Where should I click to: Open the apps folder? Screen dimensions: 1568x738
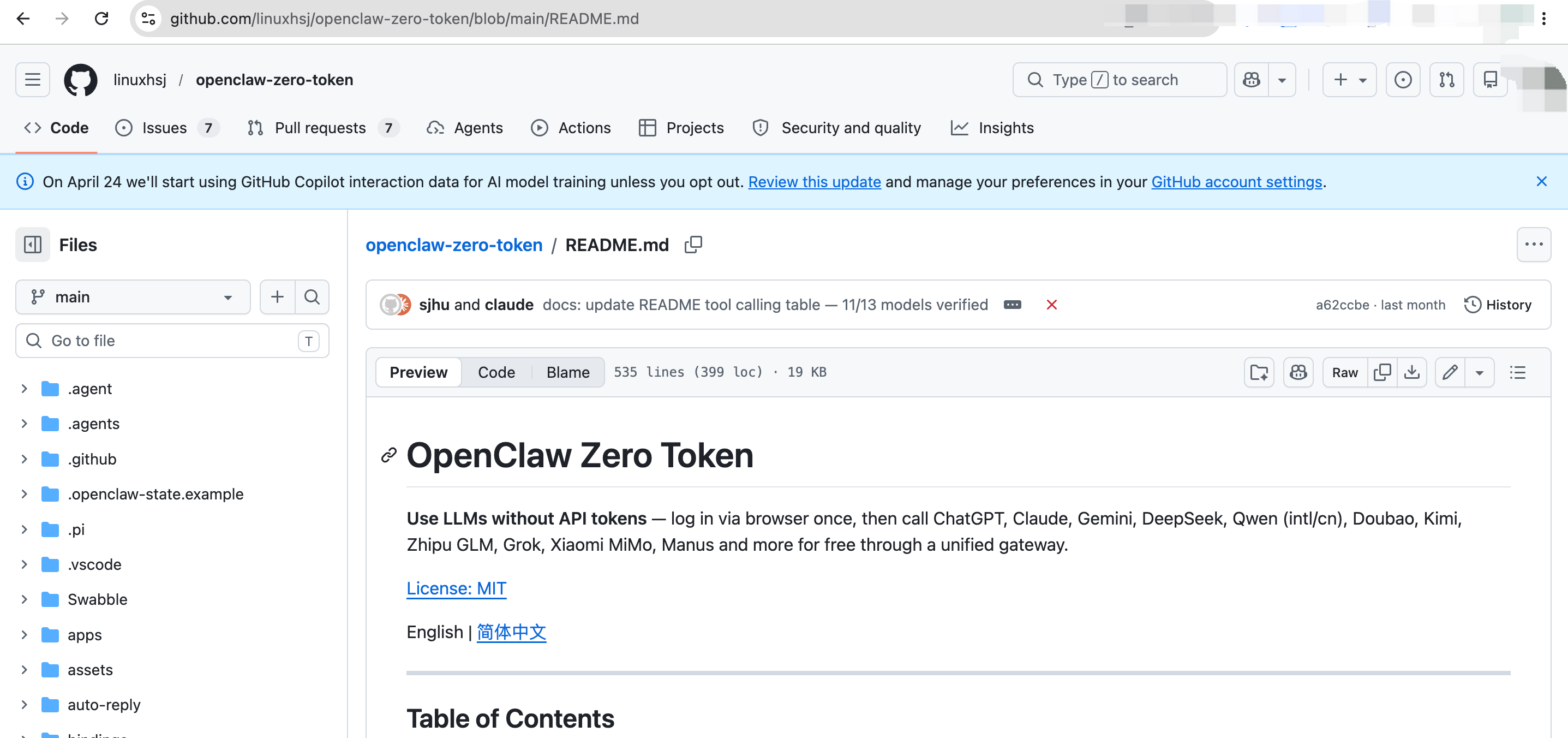tap(85, 635)
